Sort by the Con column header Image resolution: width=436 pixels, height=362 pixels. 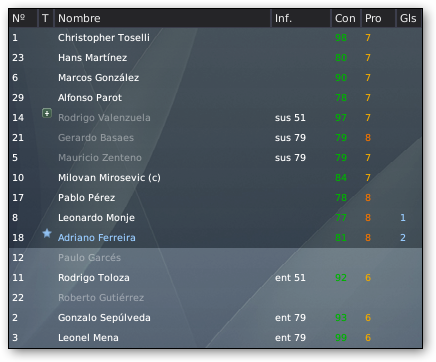[x=346, y=18]
